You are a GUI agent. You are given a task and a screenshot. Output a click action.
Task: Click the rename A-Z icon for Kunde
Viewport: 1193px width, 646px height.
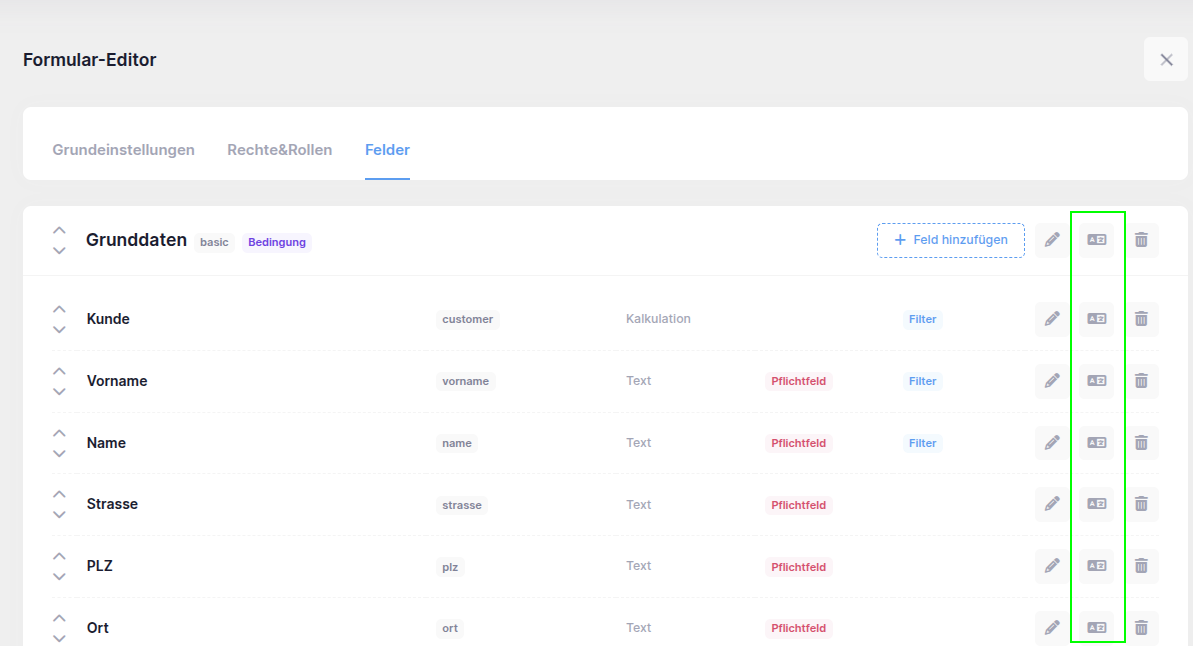point(1096,318)
